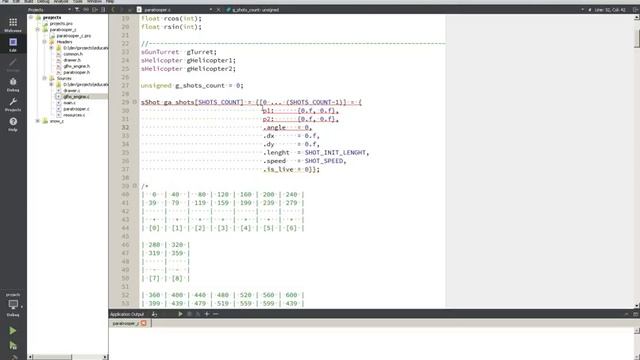The image size is (640, 360).
Task: Re-run the application from output pane
Action: coord(180,314)
